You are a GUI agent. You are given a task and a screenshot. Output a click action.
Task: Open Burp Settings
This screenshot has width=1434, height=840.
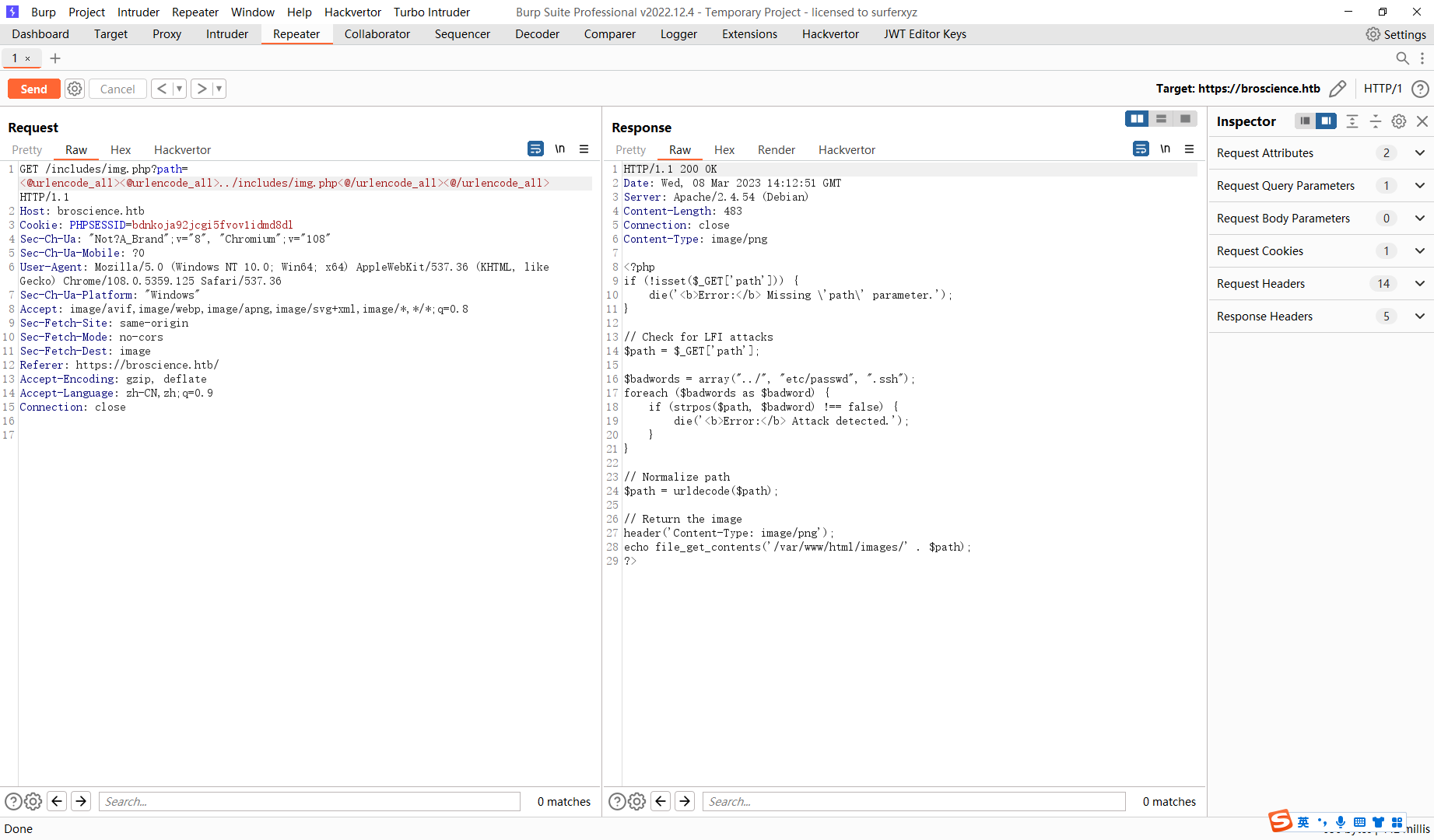1396,34
